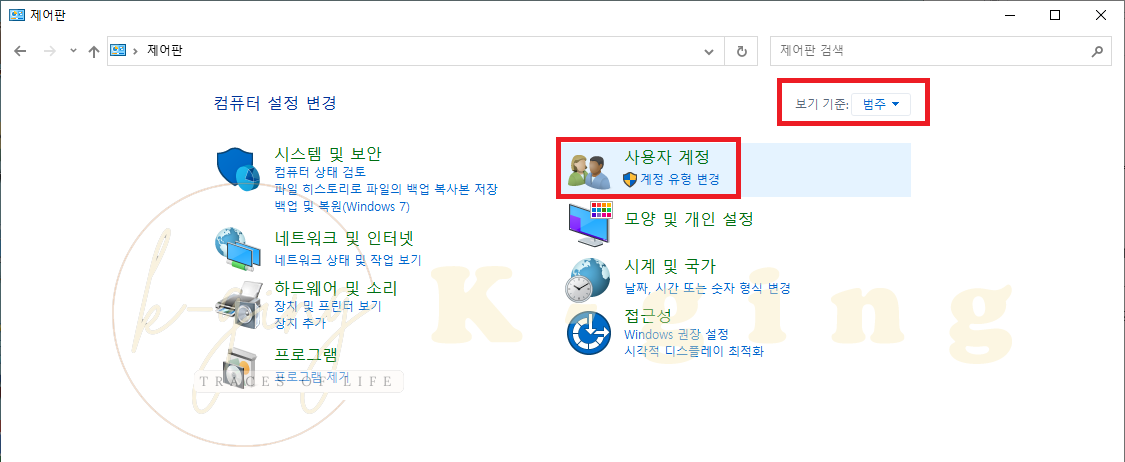The image size is (1125, 462).
Task: Open the Clock and Region globe clock icon
Action: pyautogui.click(x=588, y=280)
